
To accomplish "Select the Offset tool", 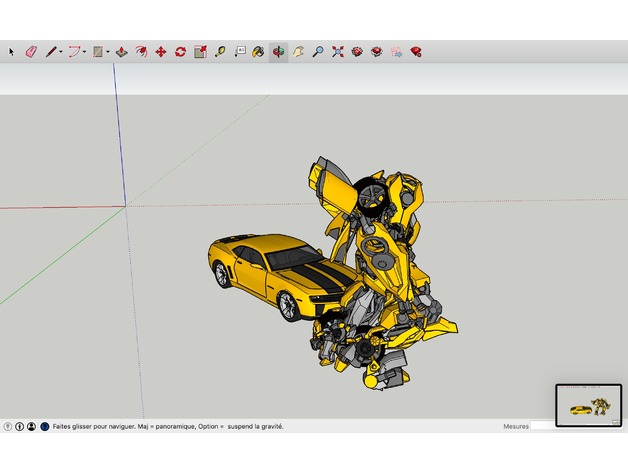I will coord(141,52).
